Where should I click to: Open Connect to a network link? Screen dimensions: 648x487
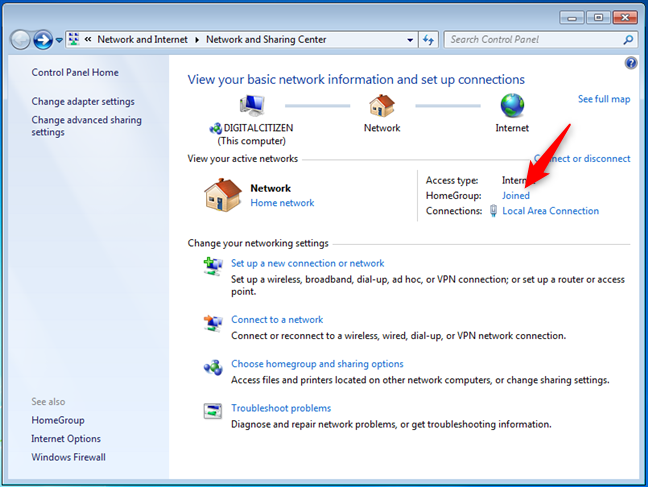click(x=277, y=320)
